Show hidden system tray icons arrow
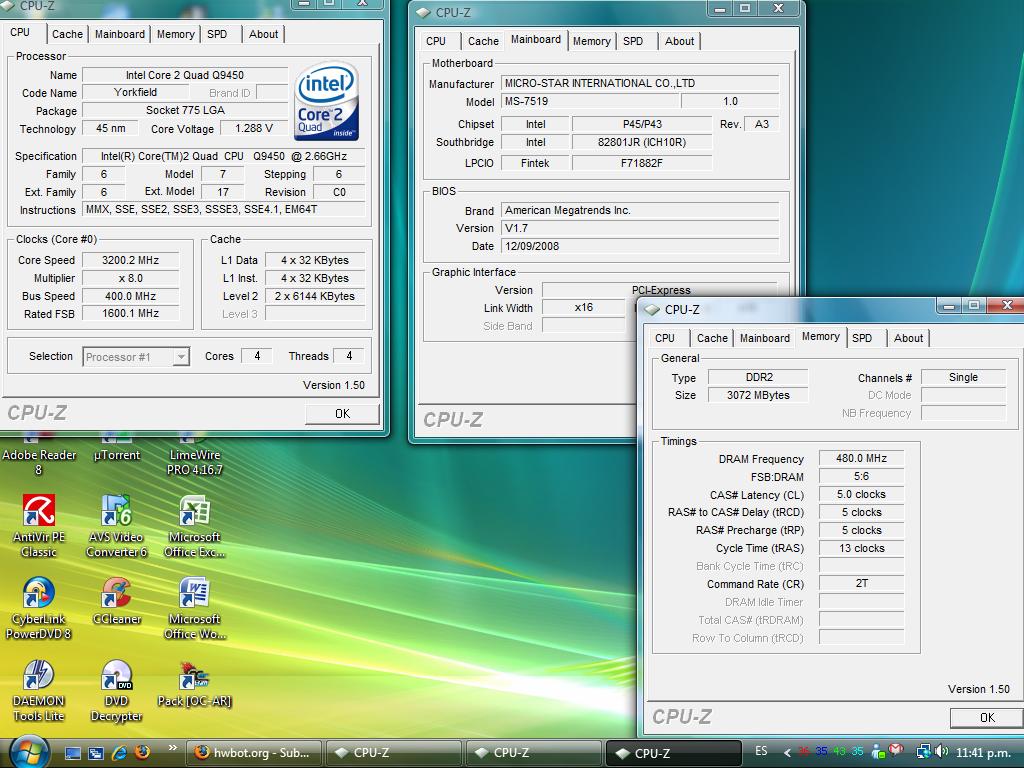This screenshot has width=1024, height=768. (x=788, y=752)
